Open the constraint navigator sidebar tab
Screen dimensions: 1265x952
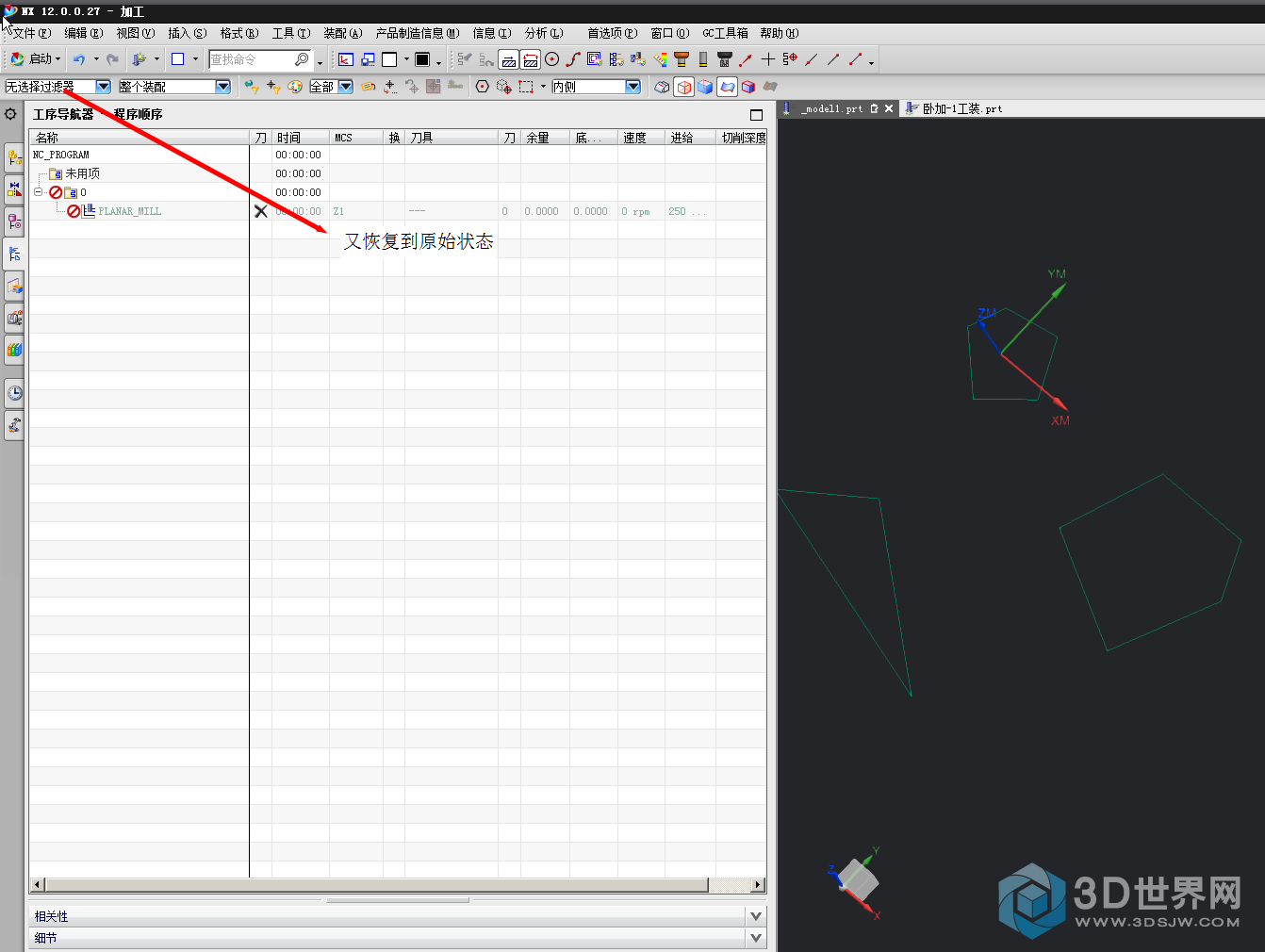point(14,189)
